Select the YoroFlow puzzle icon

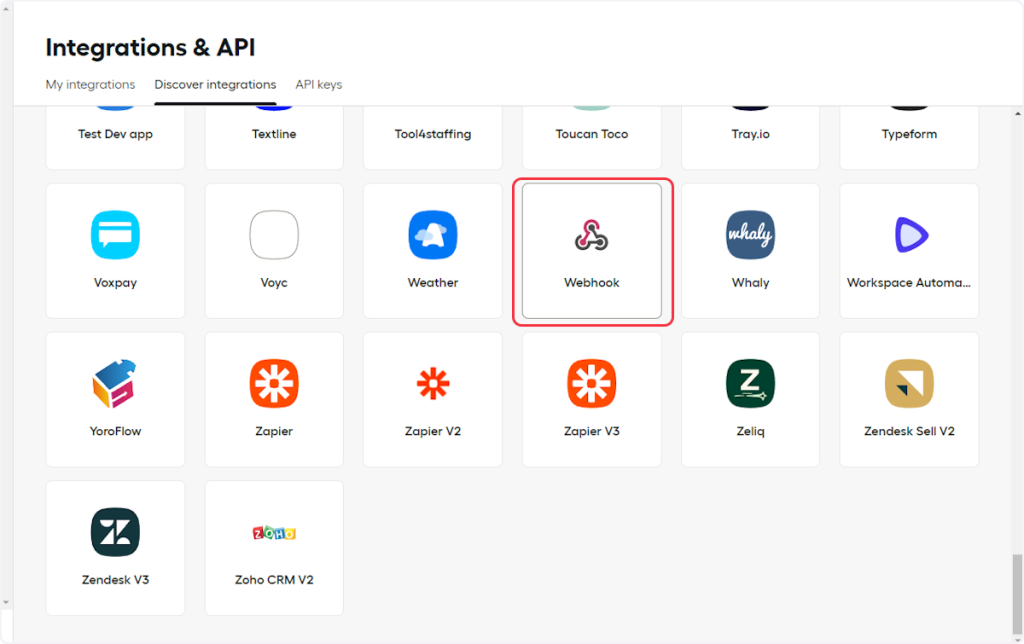[x=115, y=384]
